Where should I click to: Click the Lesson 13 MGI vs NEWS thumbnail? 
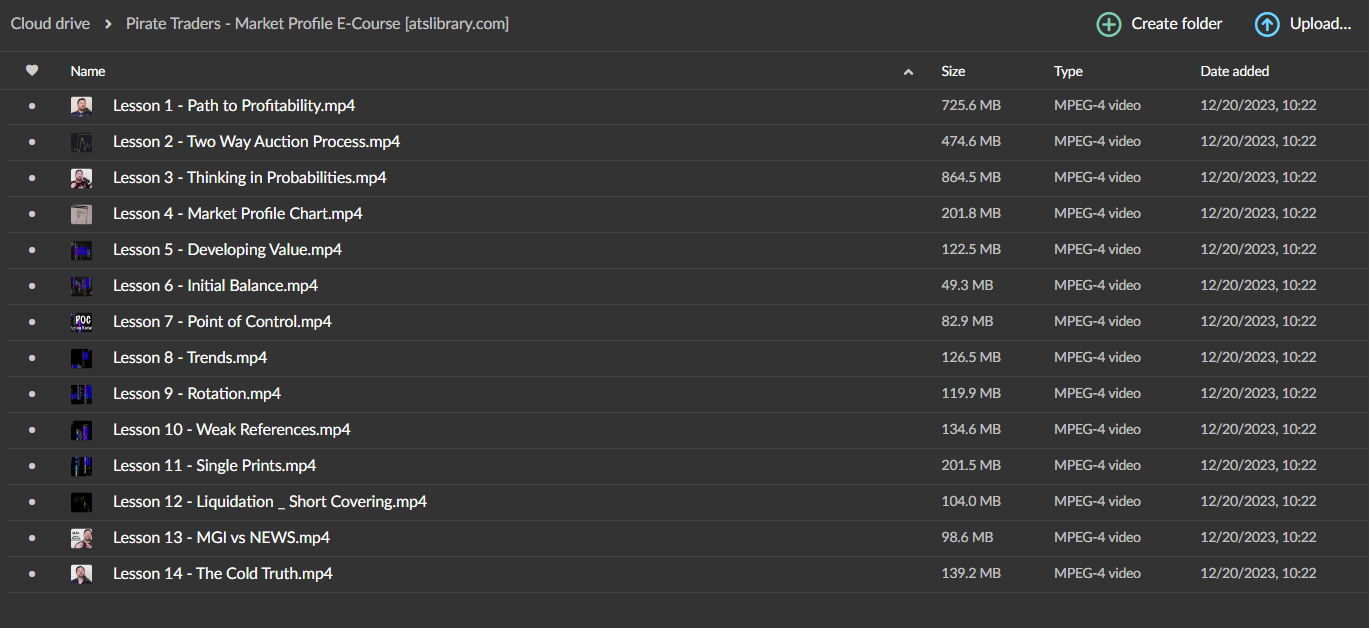81,538
